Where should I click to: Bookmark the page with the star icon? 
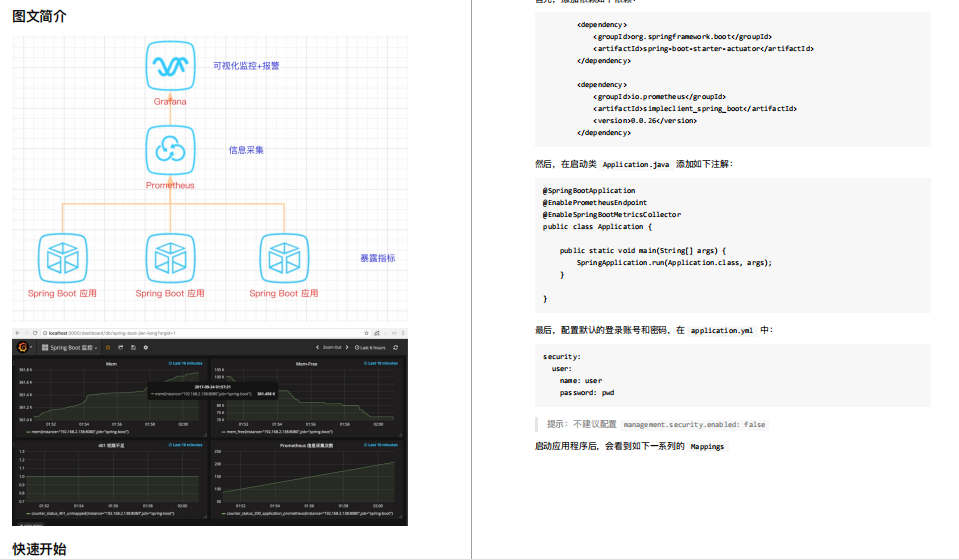[366, 333]
